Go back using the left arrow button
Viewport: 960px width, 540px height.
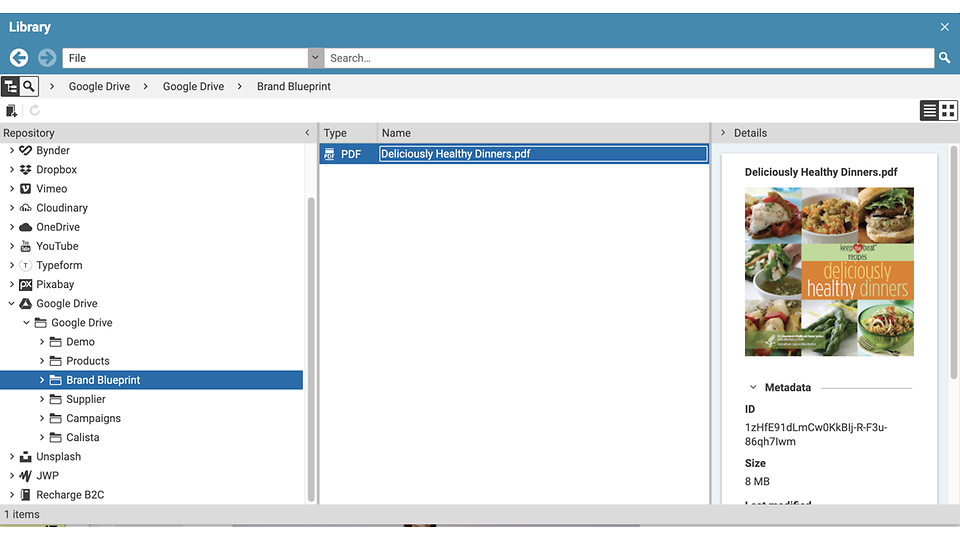click(x=19, y=58)
